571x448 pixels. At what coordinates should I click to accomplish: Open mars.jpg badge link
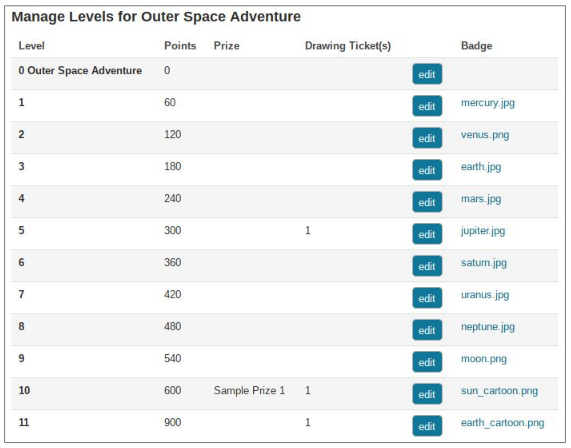pos(481,199)
